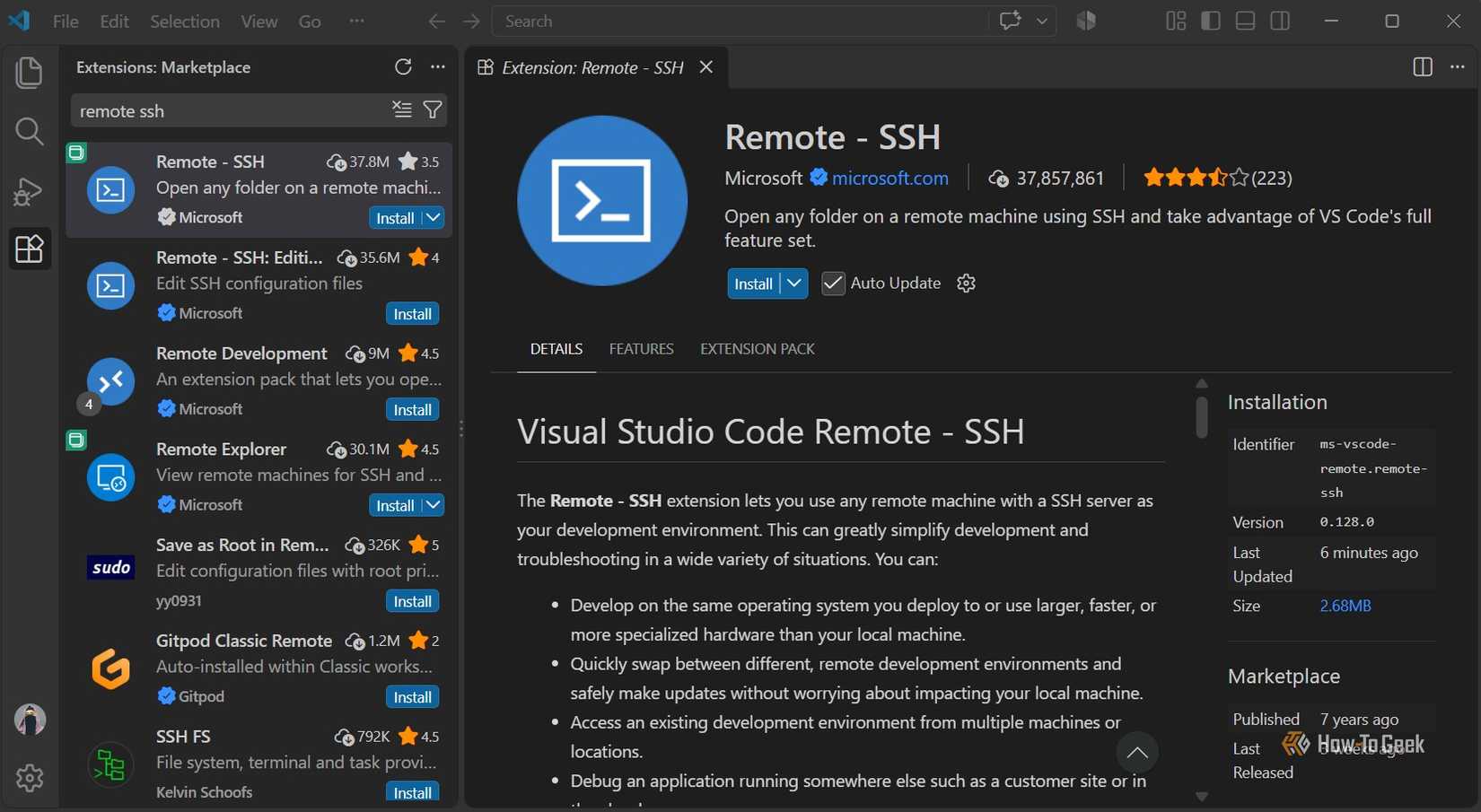Open Run and Debug view

pos(29,191)
